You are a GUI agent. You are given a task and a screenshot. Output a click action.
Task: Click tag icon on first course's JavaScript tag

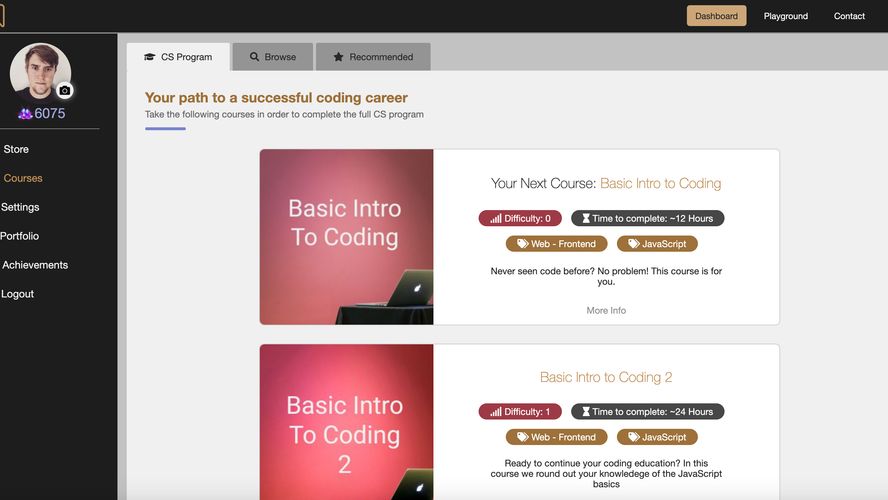(x=634, y=244)
